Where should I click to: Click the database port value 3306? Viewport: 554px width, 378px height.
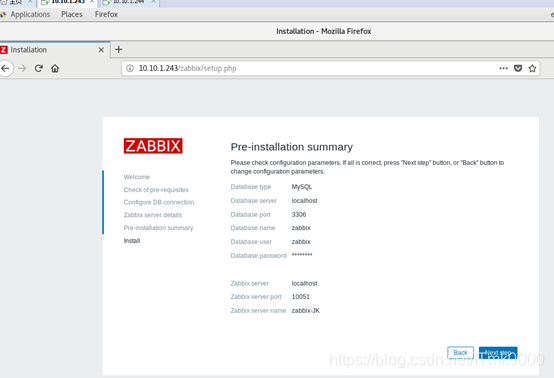[299, 214]
